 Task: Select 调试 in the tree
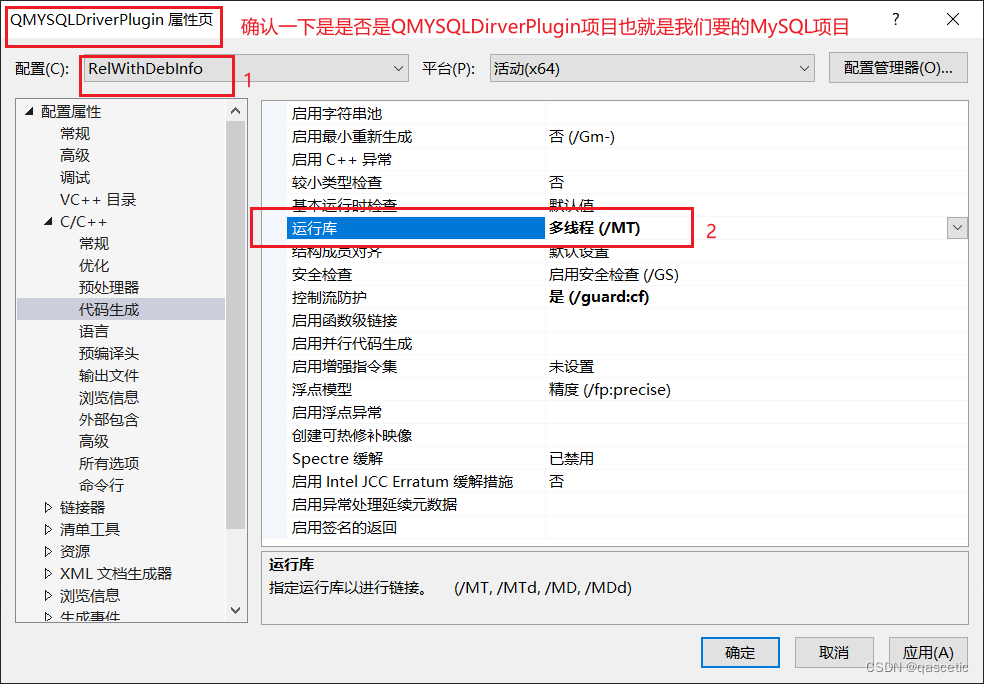pos(75,178)
